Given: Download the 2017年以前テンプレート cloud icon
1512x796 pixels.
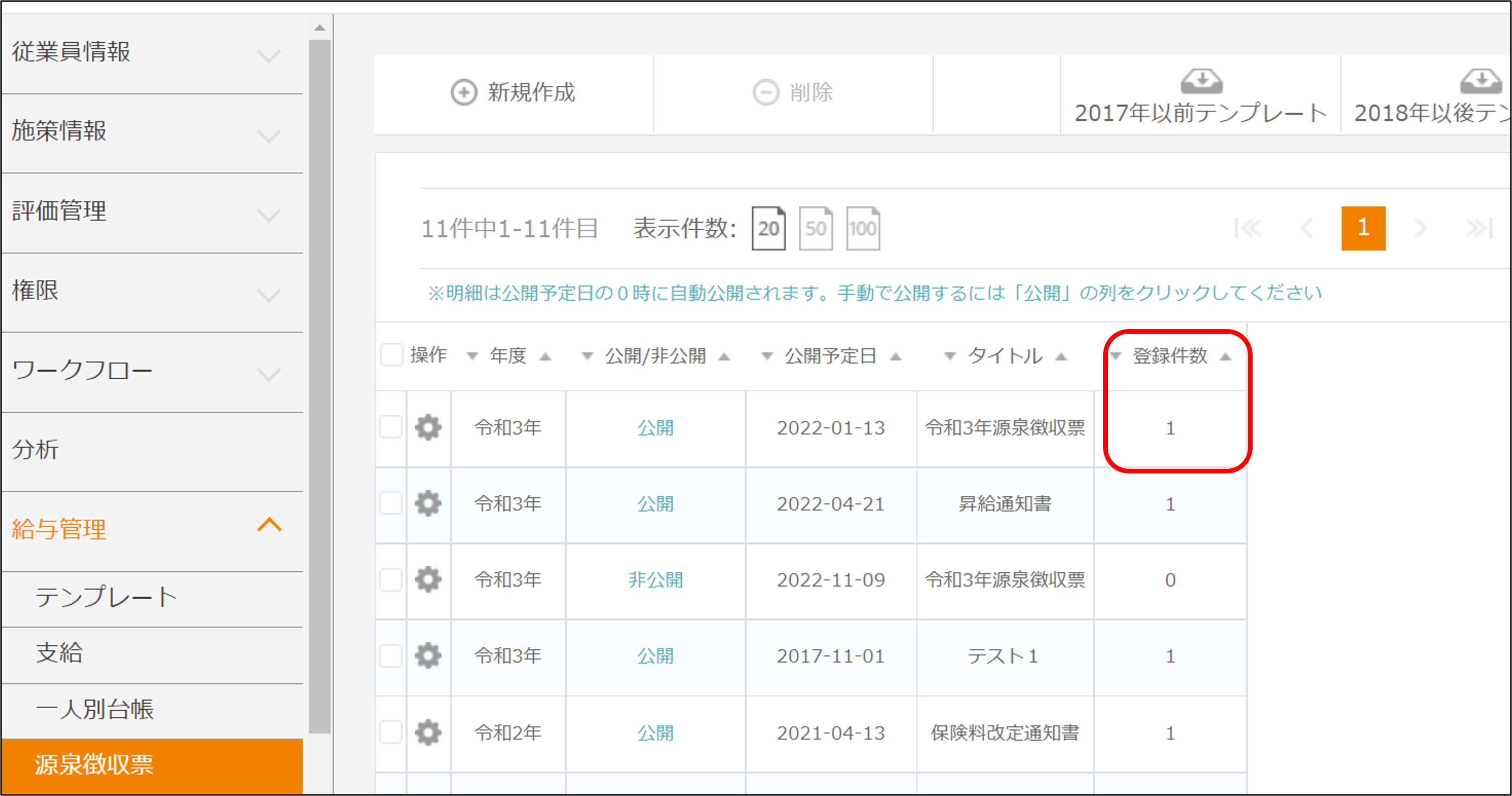Looking at the screenshot, I should pyautogui.click(x=1202, y=82).
